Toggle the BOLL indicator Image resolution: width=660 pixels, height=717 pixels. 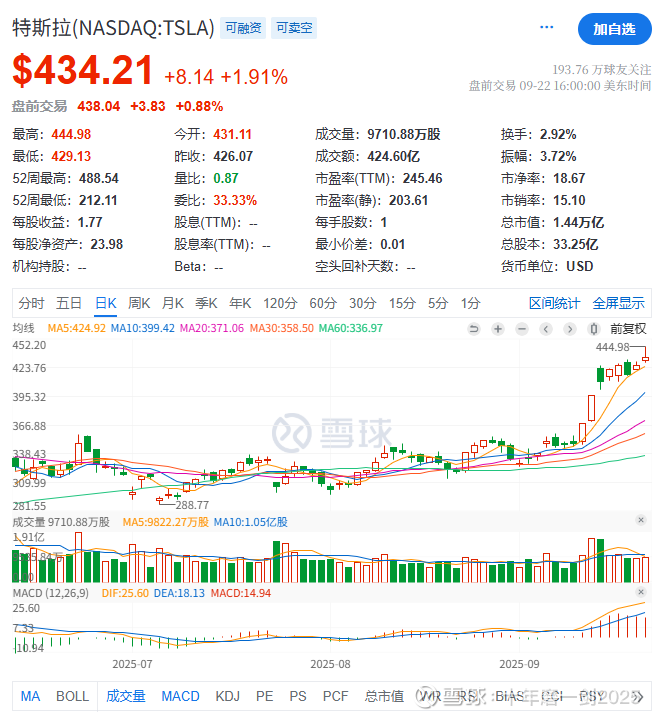(72, 696)
